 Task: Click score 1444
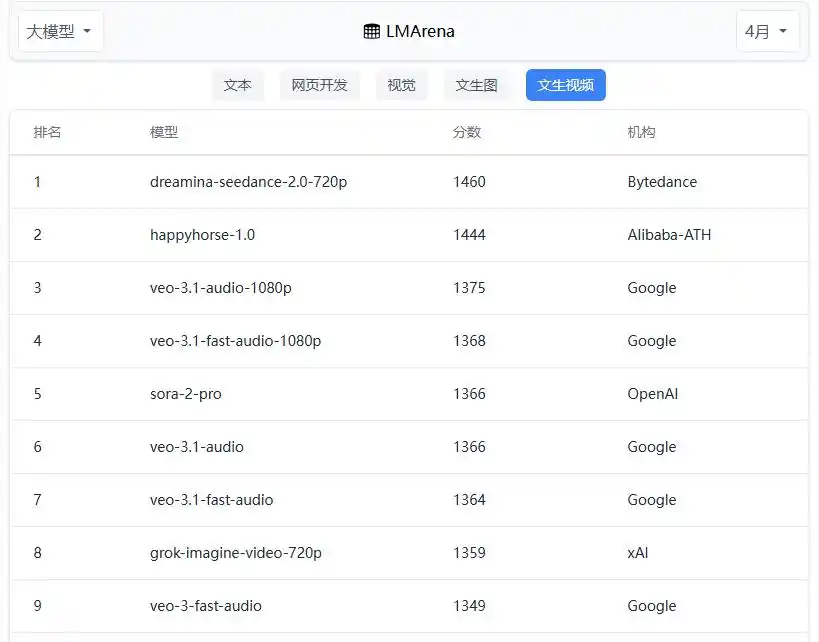(x=470, y=235)
